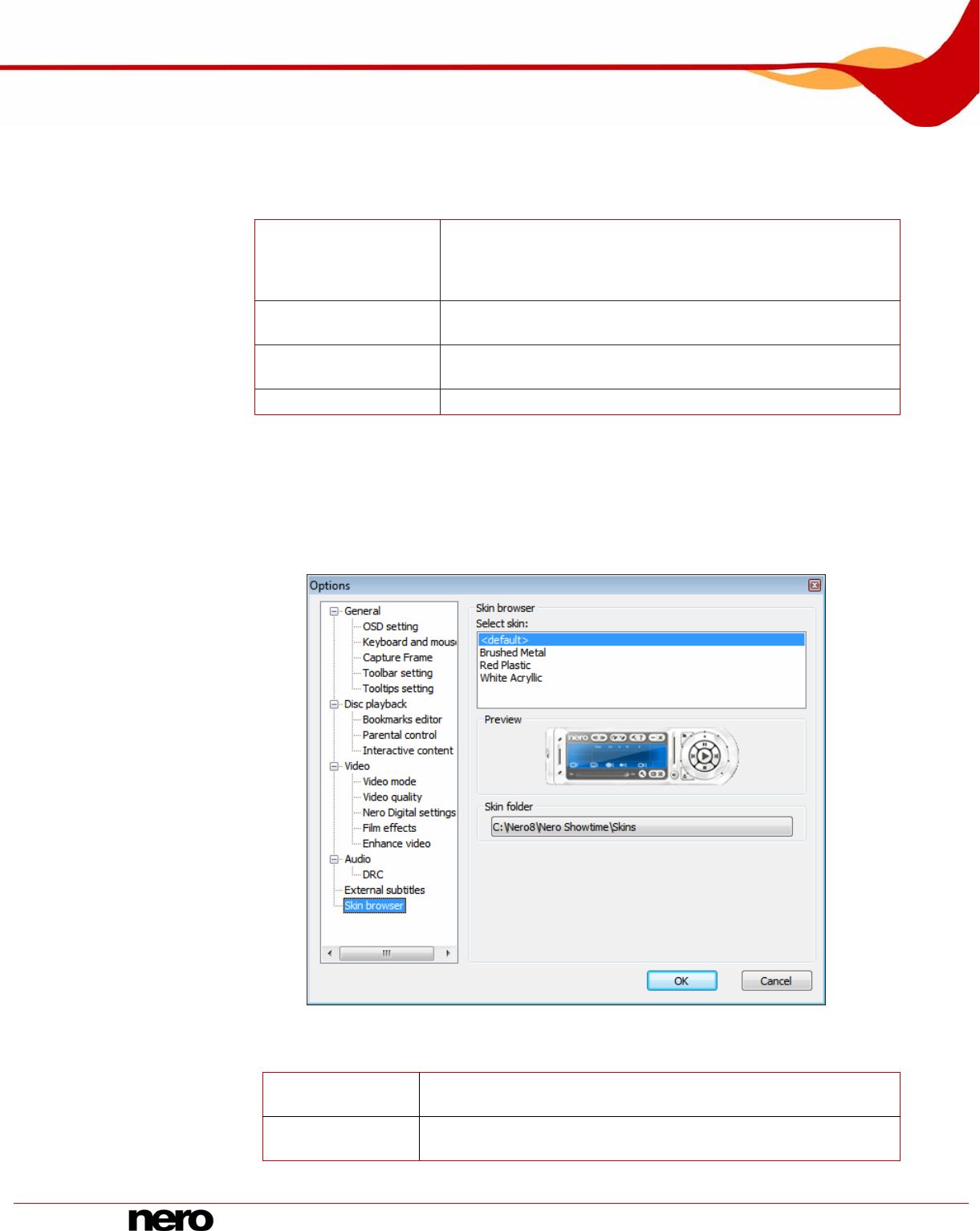Collapse the Video tree node

tap(335, 766)
